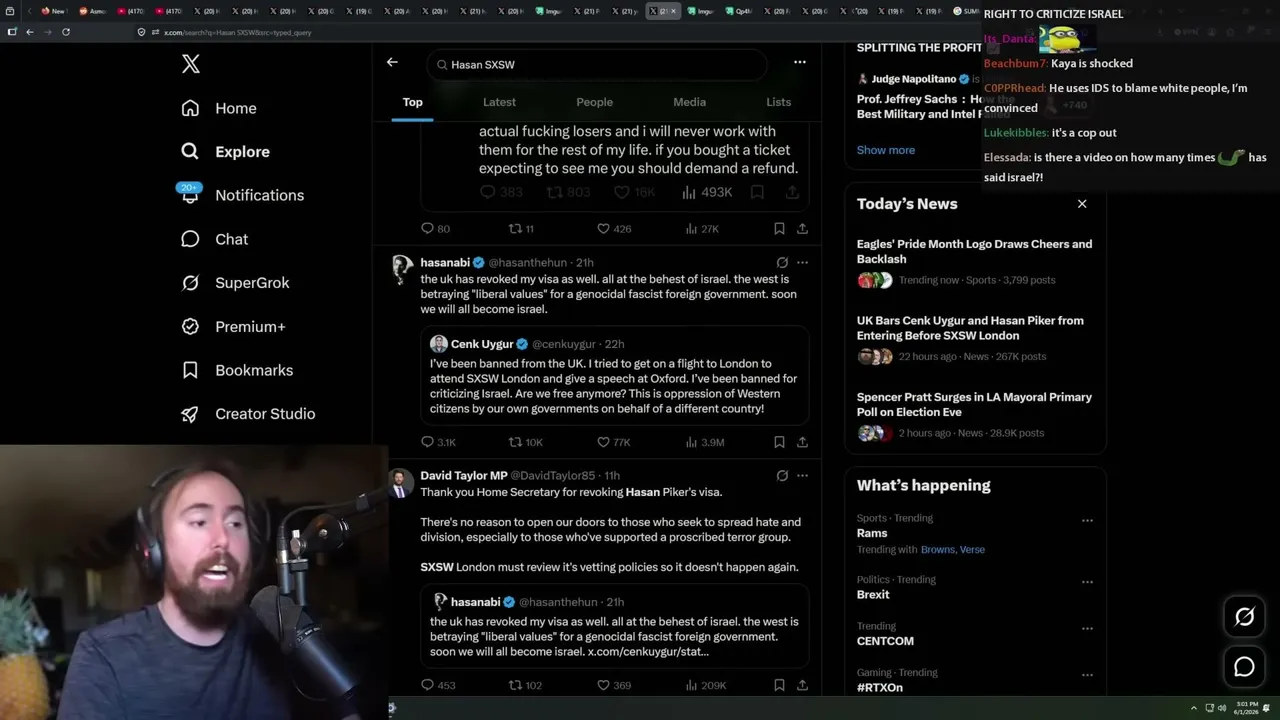Image resolution: width=1280 pixels, height=720 pixels.
Task: Open Grok actions on David Taylor MP's tweet
Action: (x=782, y=476)
